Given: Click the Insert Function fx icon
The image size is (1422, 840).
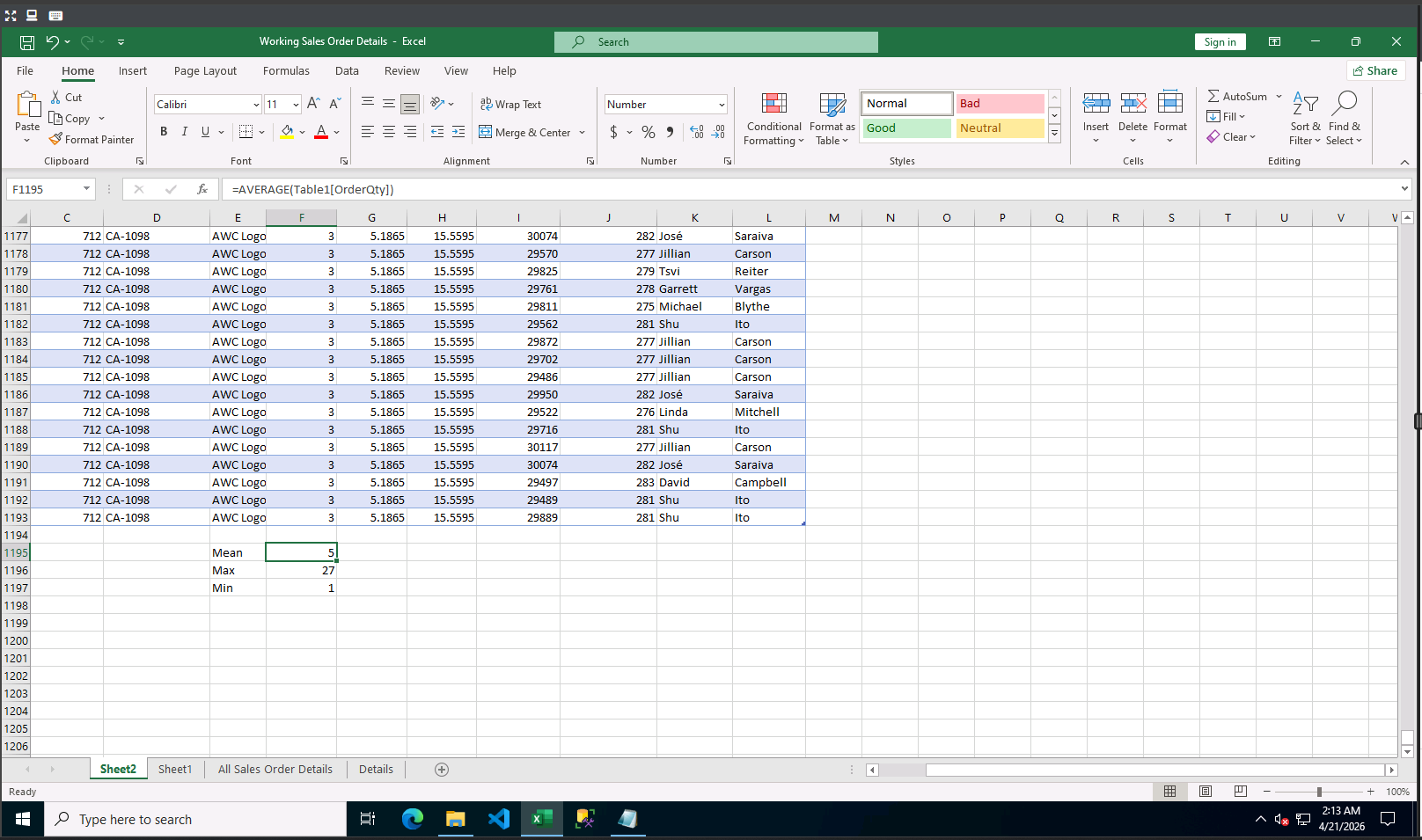Looking at the screenshot, I should click(x=202, y=189).
